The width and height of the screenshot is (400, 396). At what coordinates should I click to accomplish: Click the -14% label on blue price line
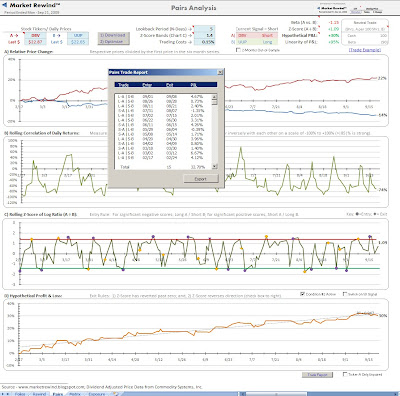tap(383, 115)
